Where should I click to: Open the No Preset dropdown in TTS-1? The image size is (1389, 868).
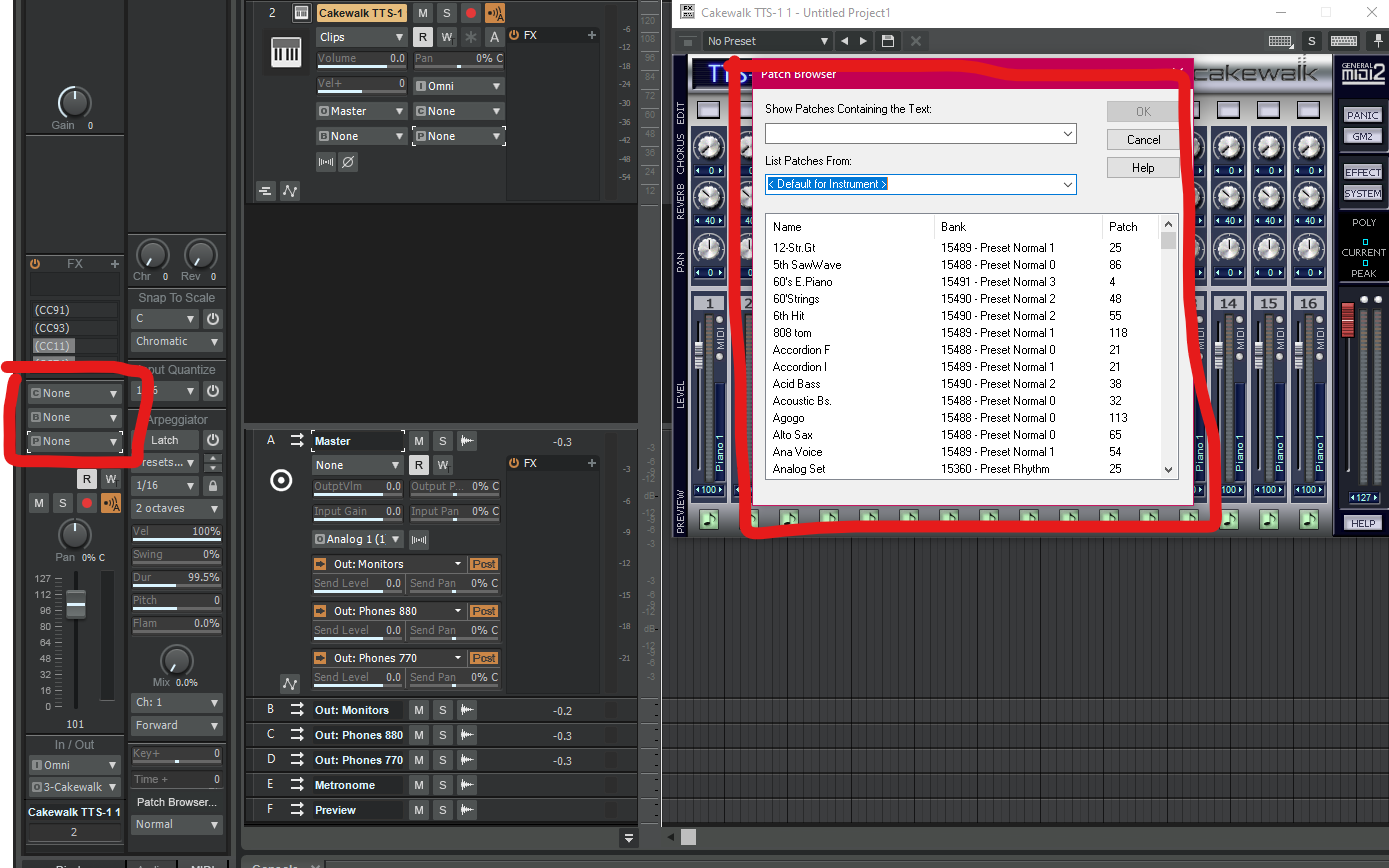coord(767,41)
